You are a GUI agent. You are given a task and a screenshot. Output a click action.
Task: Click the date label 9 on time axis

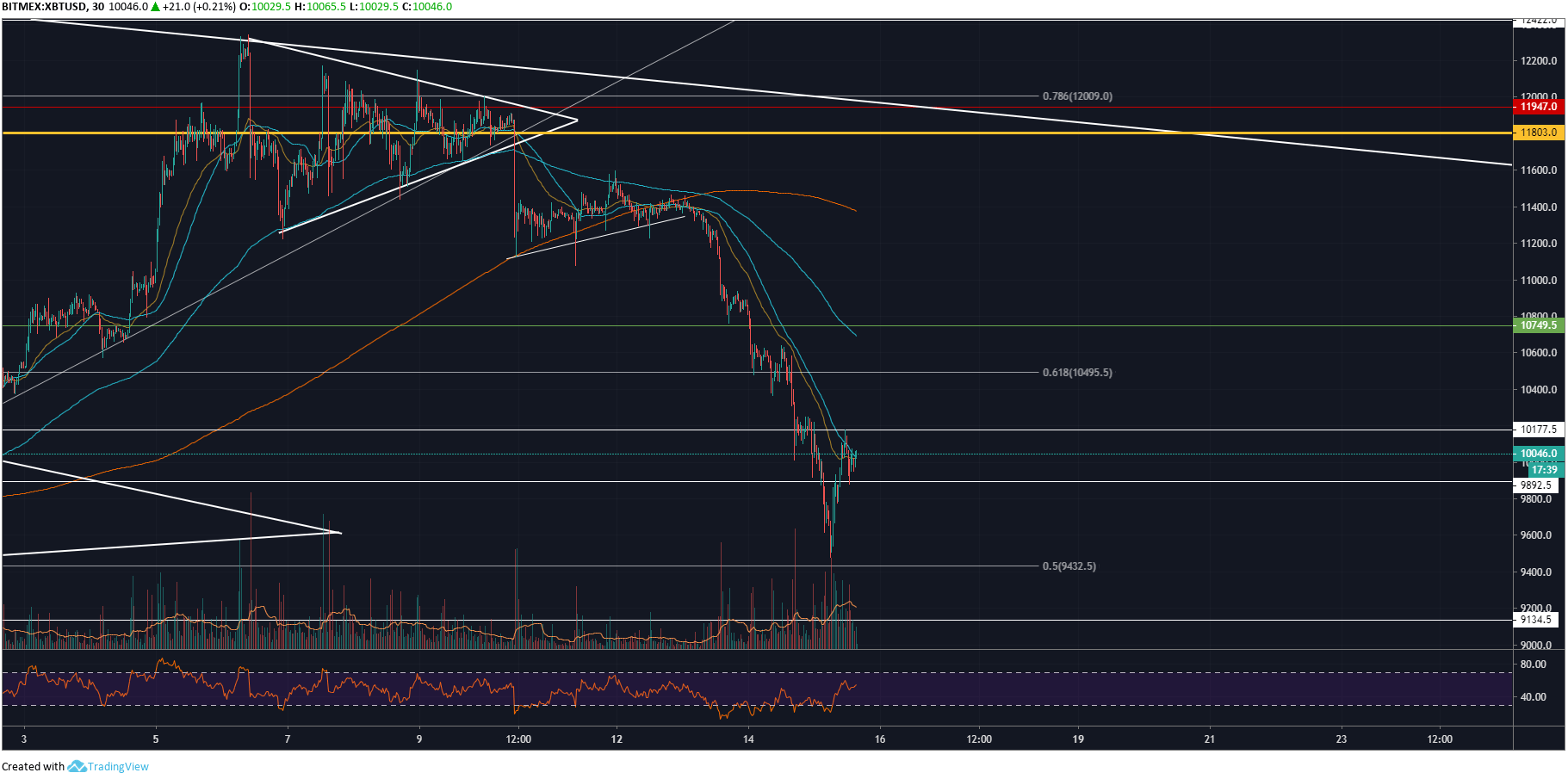(419, 739)
